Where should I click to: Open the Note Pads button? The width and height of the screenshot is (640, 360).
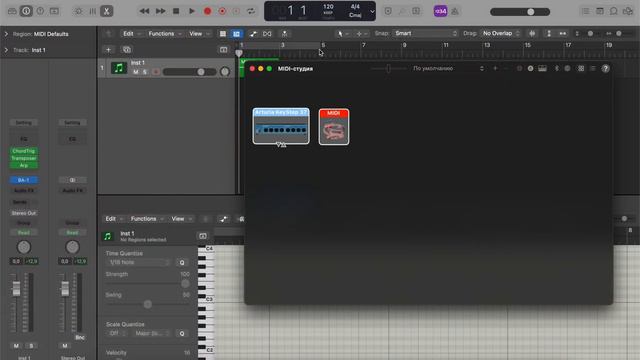pyautogui.click(x=600, y=11)
